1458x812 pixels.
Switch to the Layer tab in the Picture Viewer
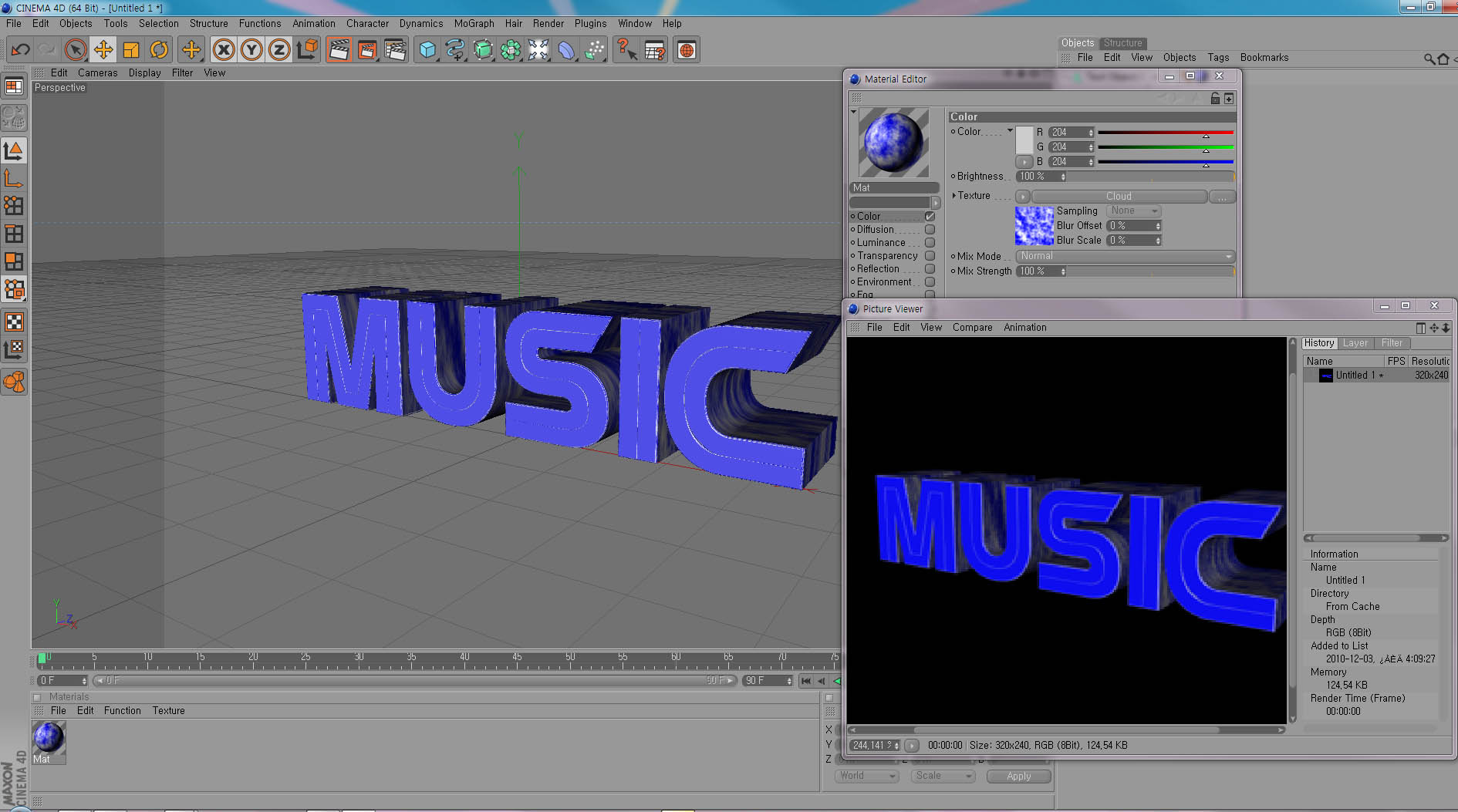pyautogui.click(x=1355, y=343)
